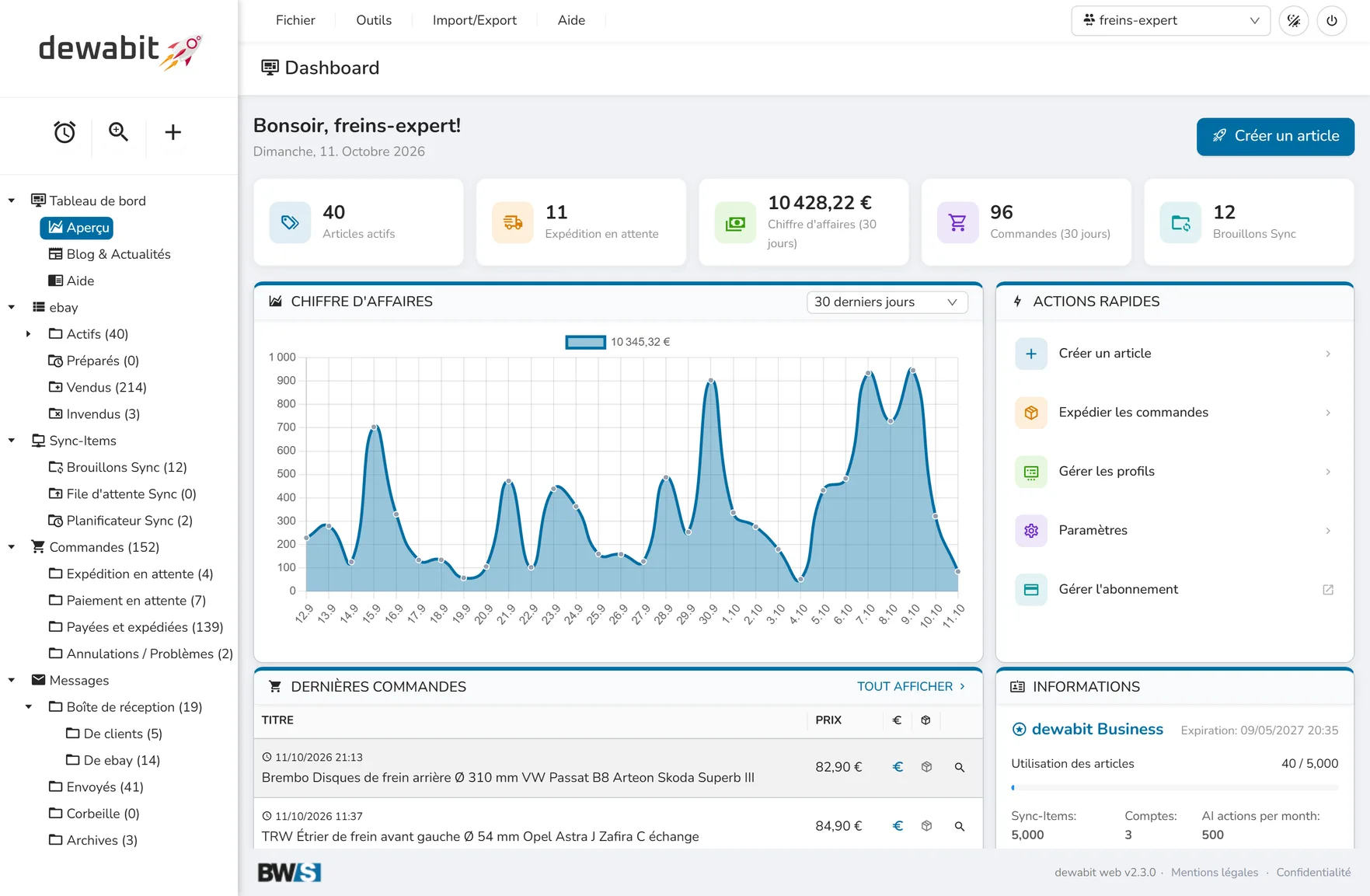Open Confidentialité footer link
1370x896 pixels.
1313,872
